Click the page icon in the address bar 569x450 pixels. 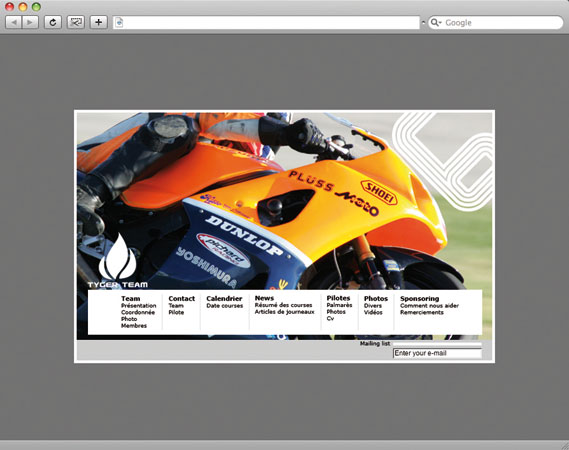pyautogui.click(x=119, y=22)
